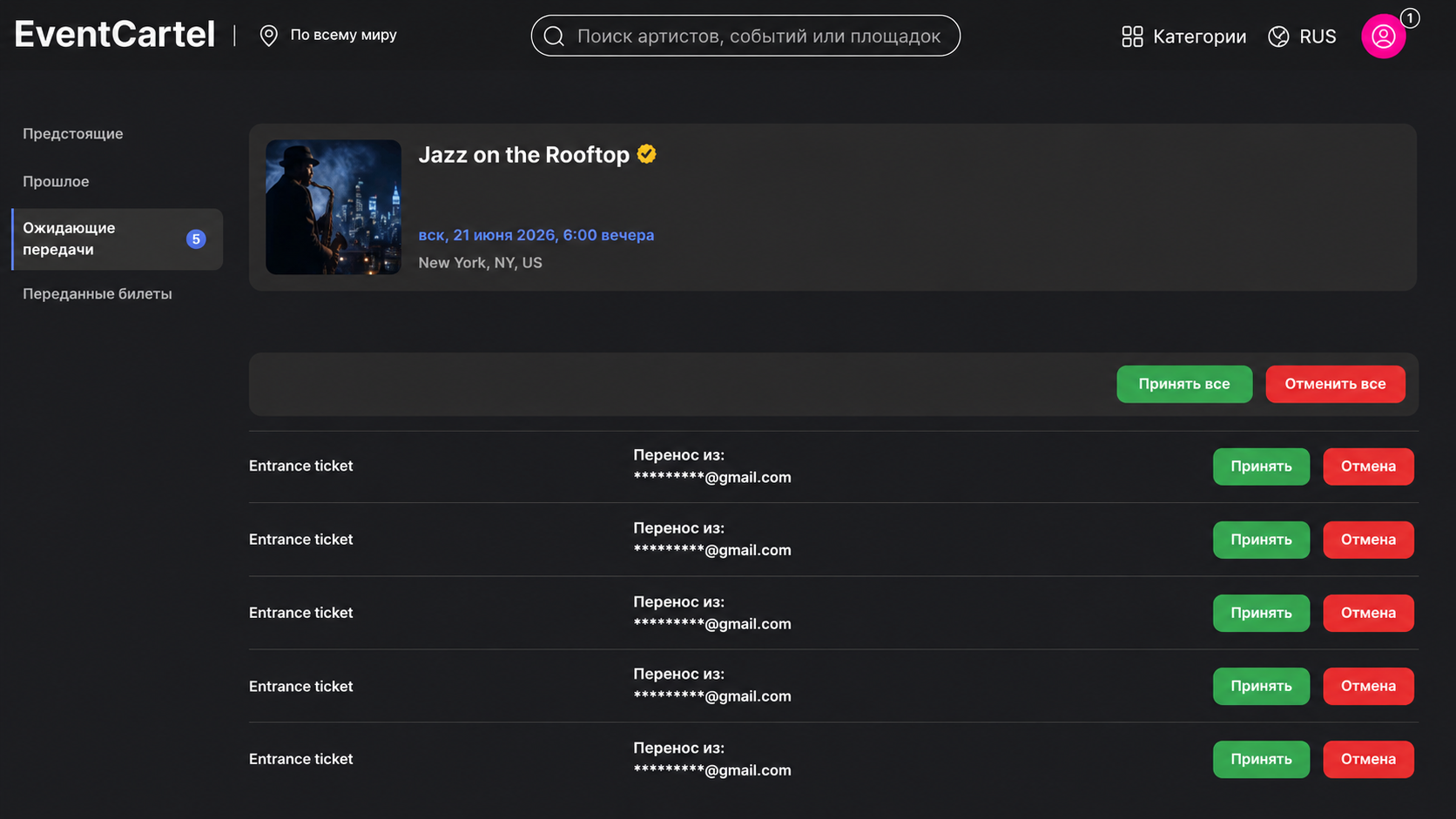Click the fifth row's Entrance ticket label
The width and height of the screenshot is (1456, 819).
point(301,759)
